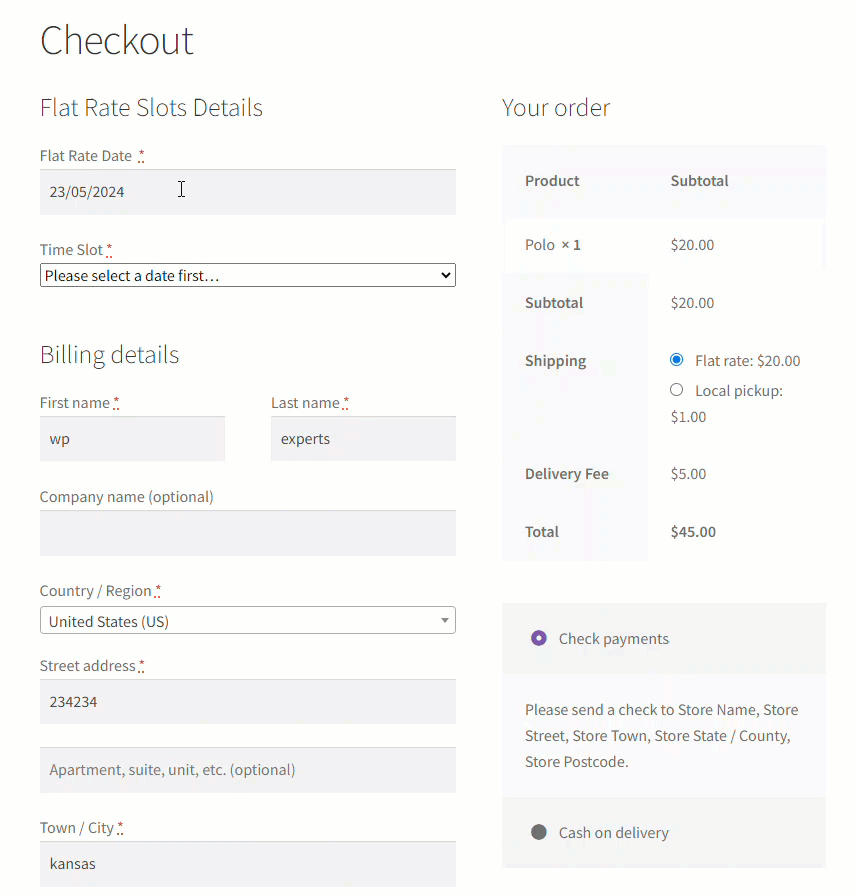This screenshot has width=856, height=896.
Task: Click the First name field
Action: (132, 438)
